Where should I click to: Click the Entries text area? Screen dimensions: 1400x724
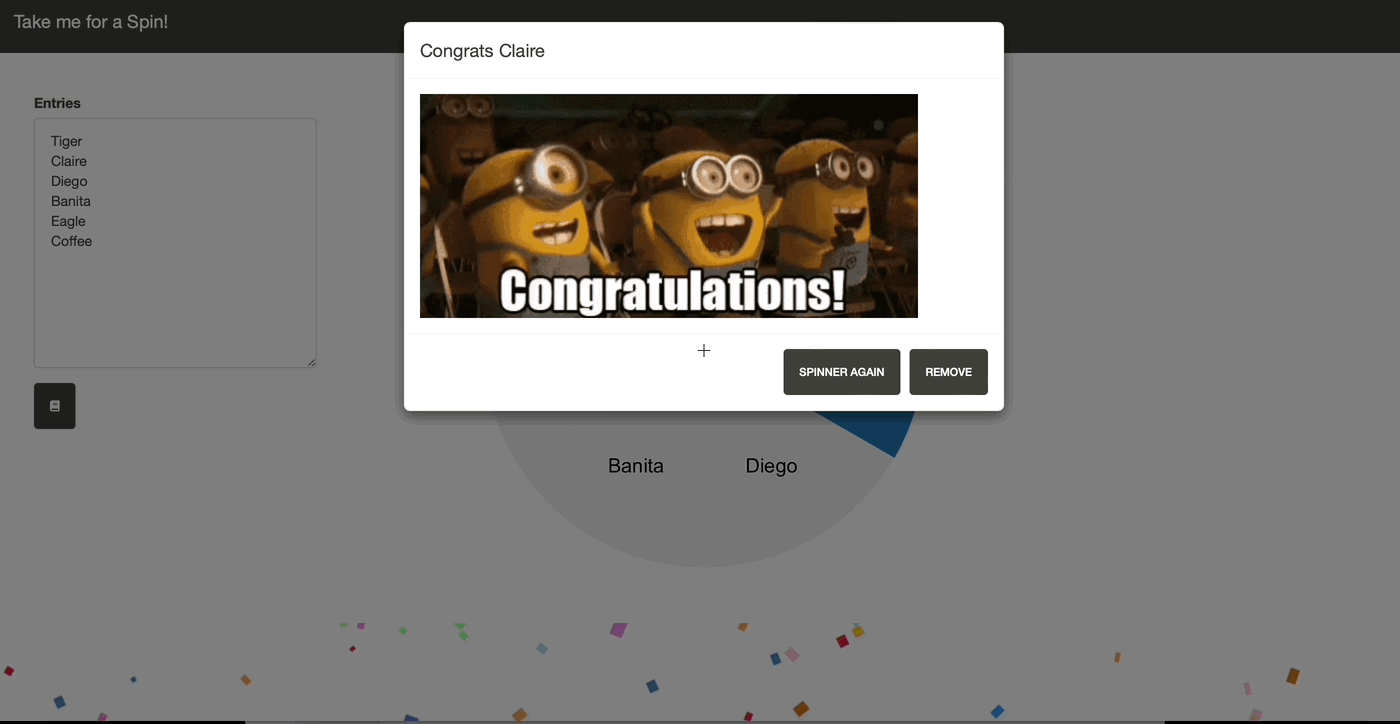point(175,243)
